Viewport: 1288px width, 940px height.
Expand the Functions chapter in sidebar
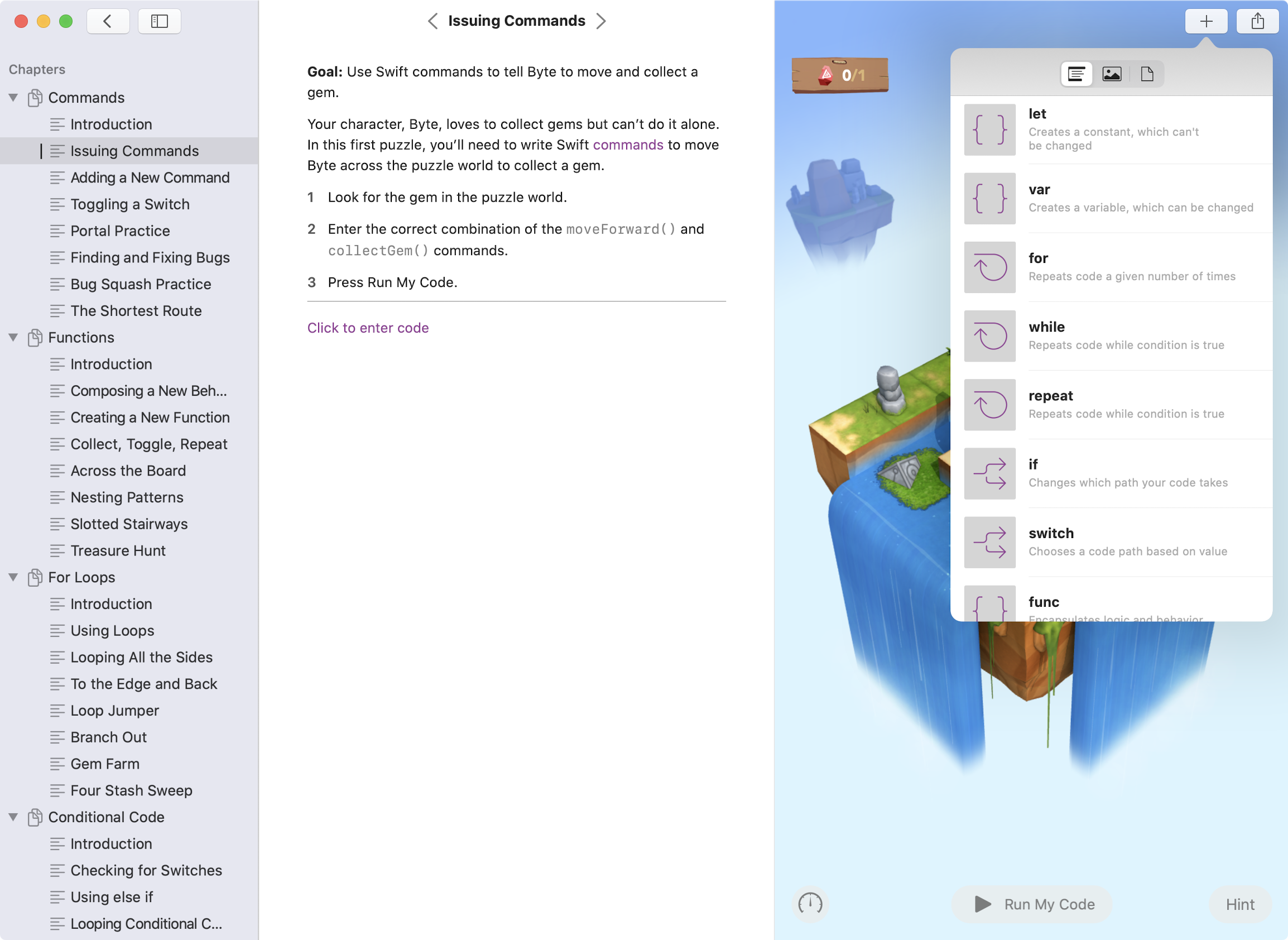pos(13,337)
